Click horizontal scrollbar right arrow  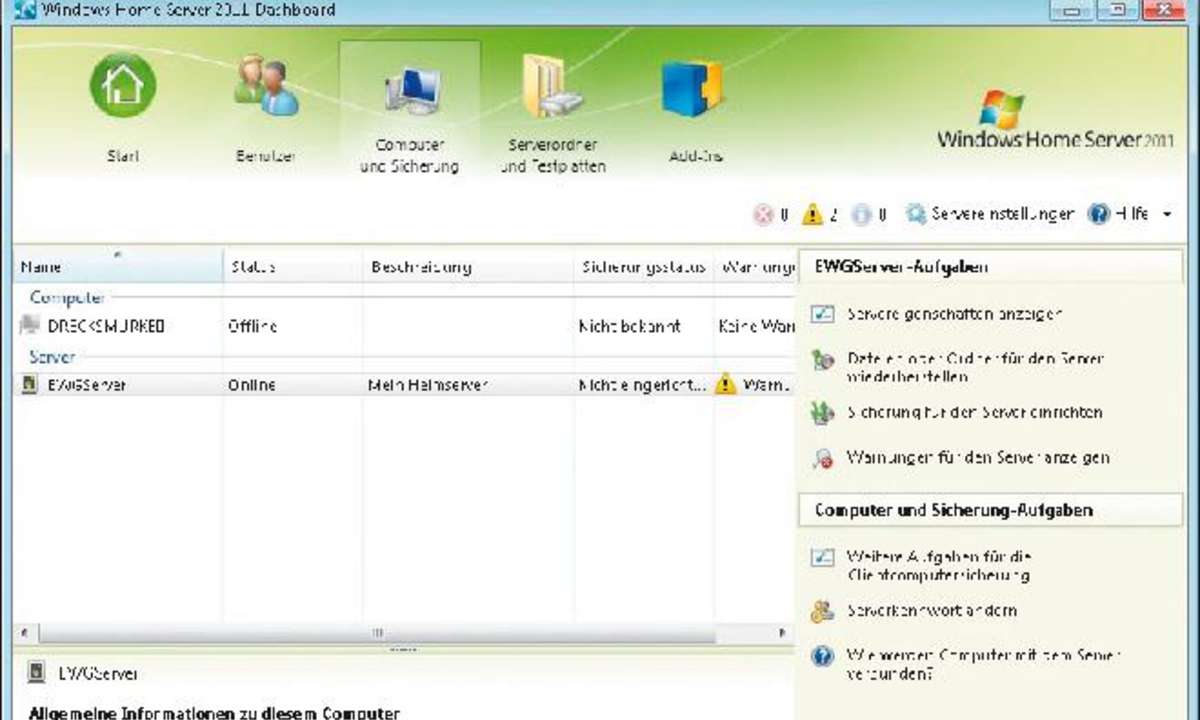coord(783,633)
